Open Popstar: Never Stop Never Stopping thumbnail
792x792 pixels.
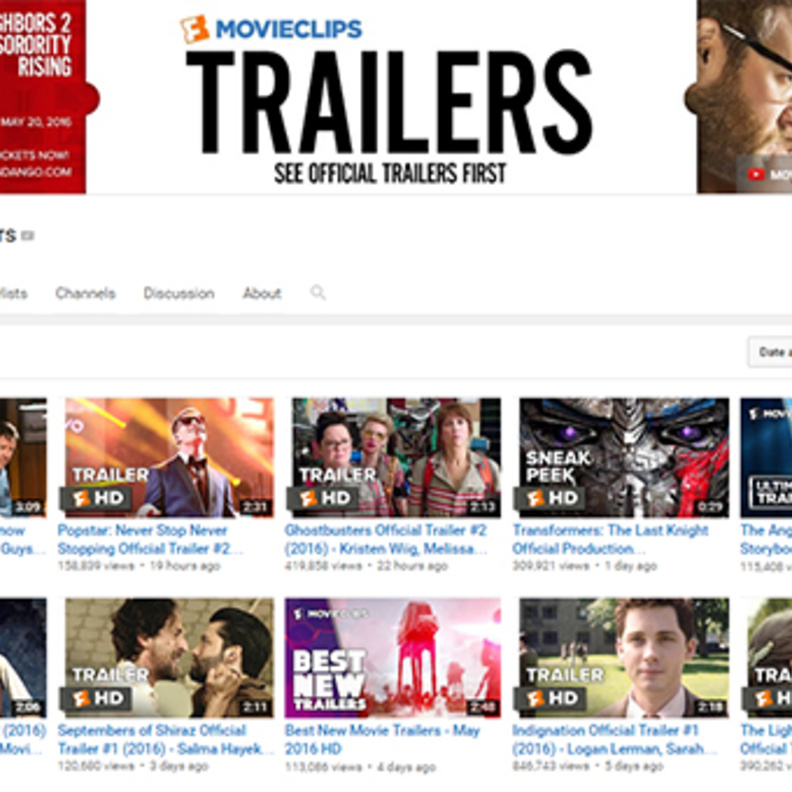[x=170, y=458]
